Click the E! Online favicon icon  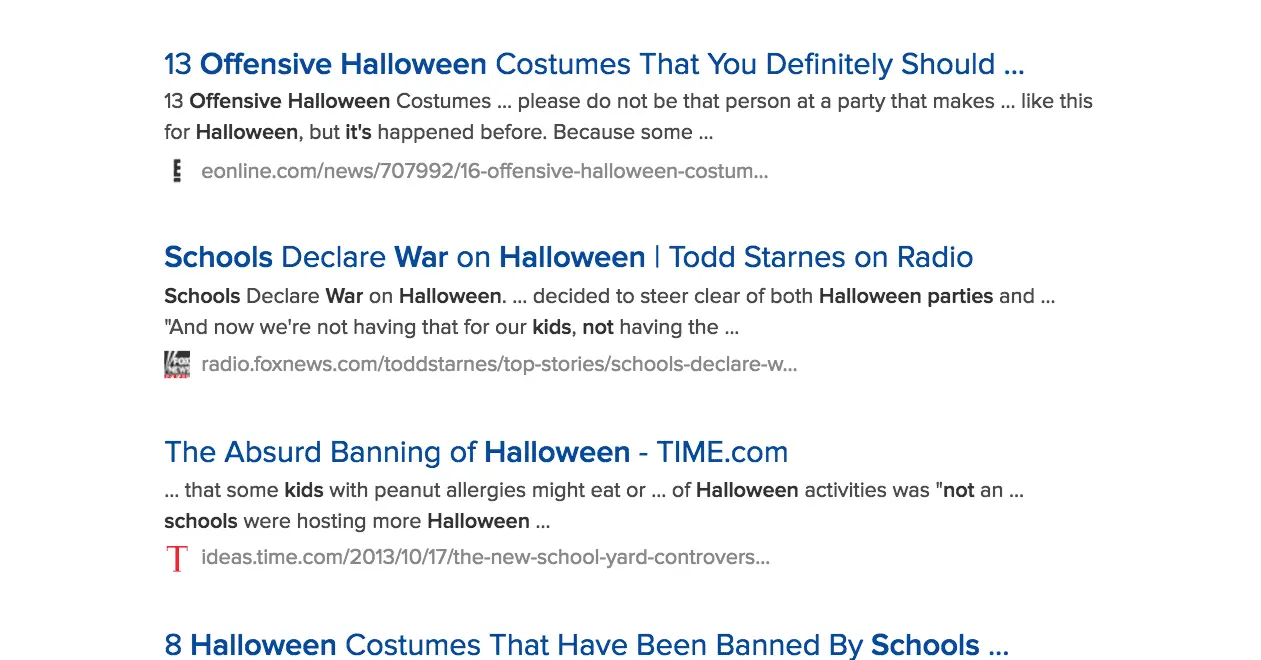pyautogui.click(x=177, y=171)
